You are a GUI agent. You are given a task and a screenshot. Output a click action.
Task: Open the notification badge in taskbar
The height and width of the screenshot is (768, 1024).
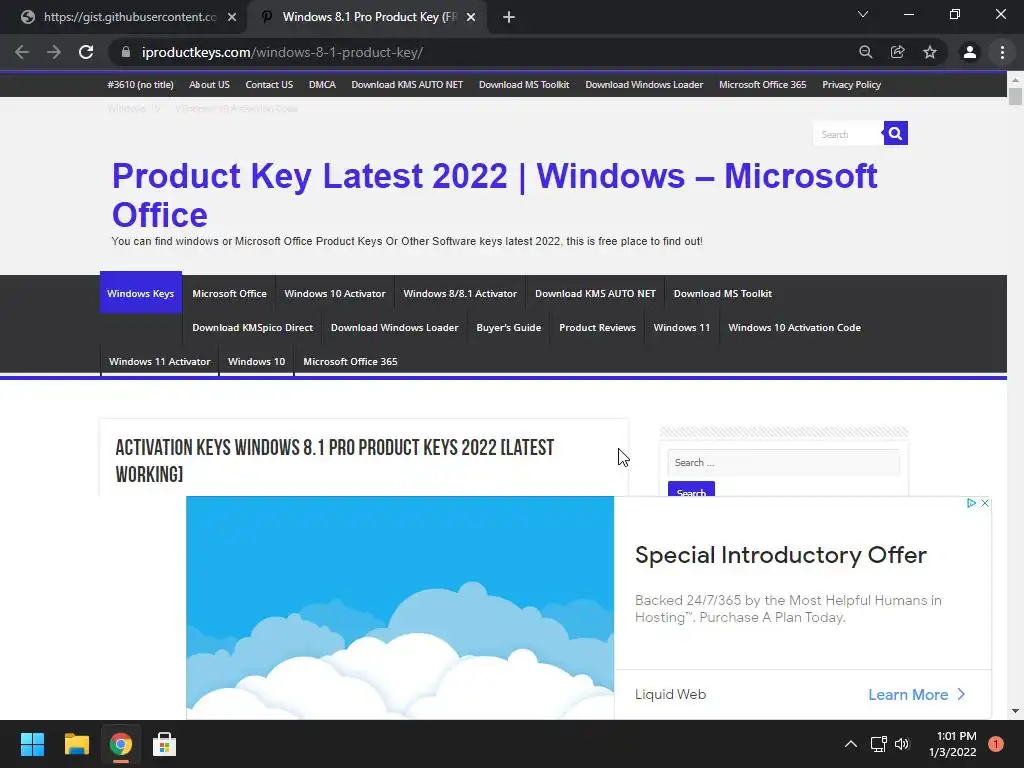click(x=995, y=744)
